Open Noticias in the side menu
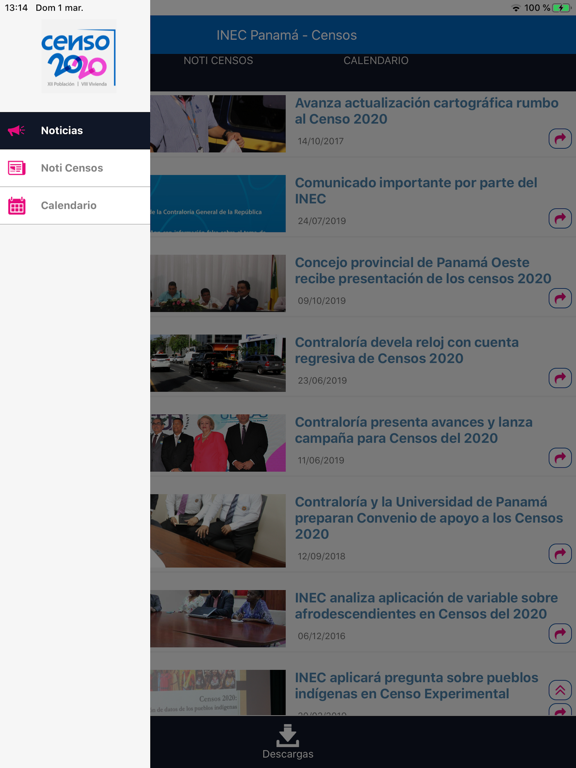The width and height of the screenshot is (576, 768). pyautogui.click(x=75, y=130)
